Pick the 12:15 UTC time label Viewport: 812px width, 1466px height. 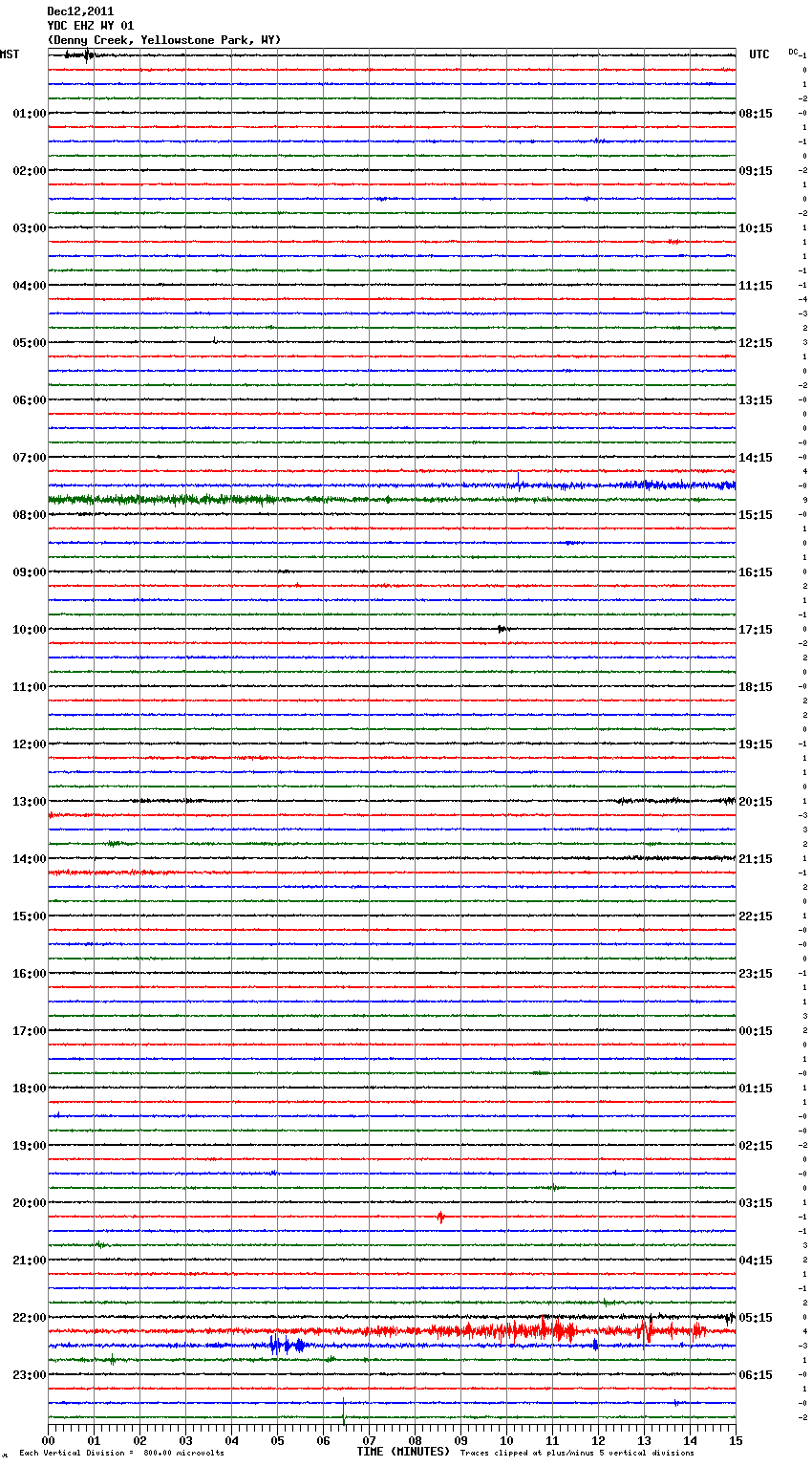pyautogui.click(x=756, y=343)
